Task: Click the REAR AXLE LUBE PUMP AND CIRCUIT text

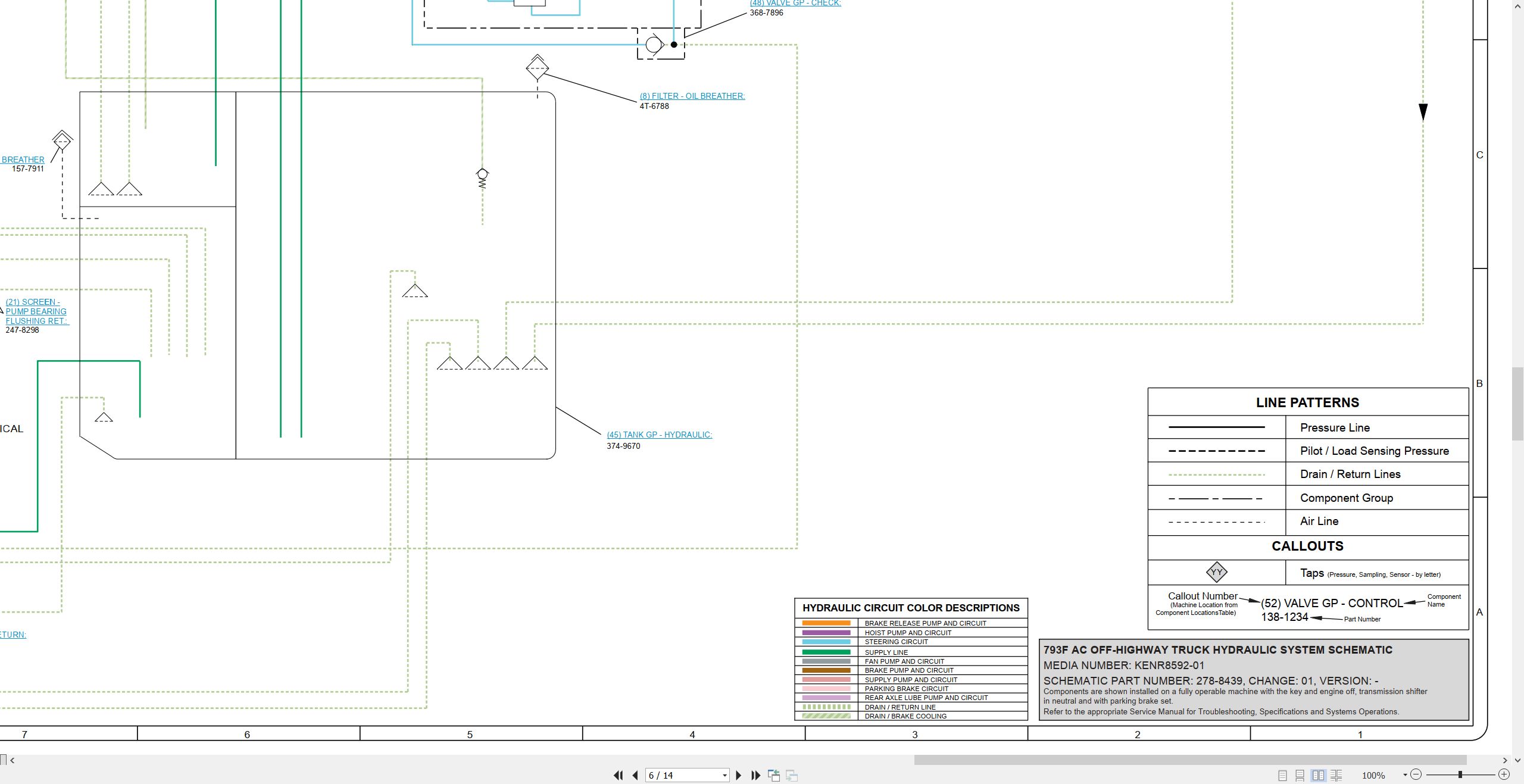Action: [926, 698]
